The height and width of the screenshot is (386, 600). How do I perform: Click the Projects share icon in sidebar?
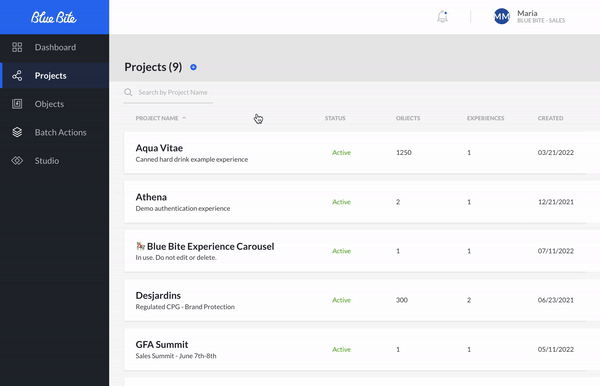coord(17,75)
